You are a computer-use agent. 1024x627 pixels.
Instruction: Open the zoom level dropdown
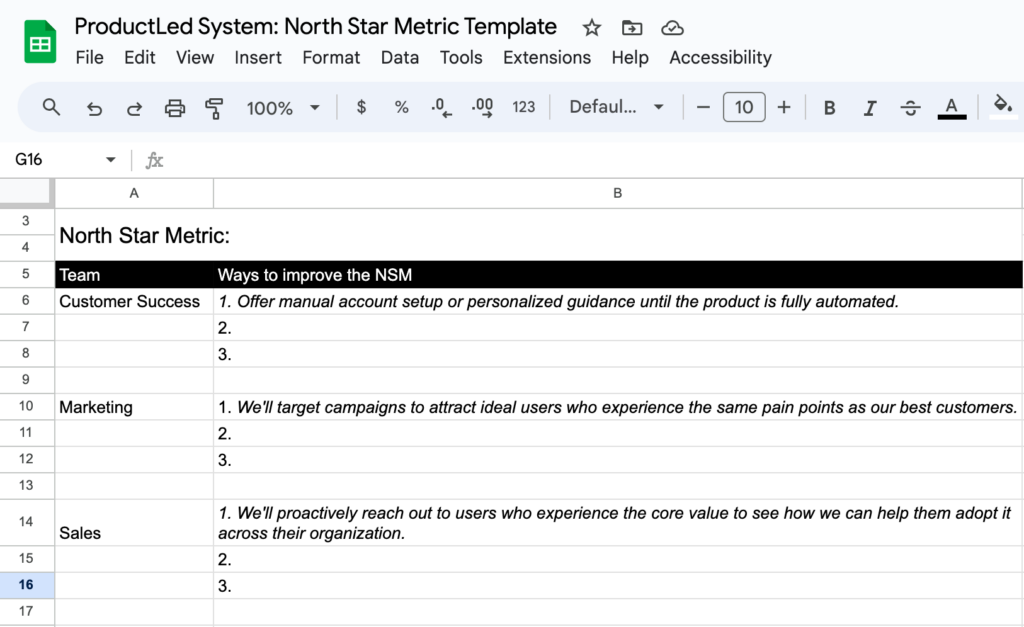point(283,107)
